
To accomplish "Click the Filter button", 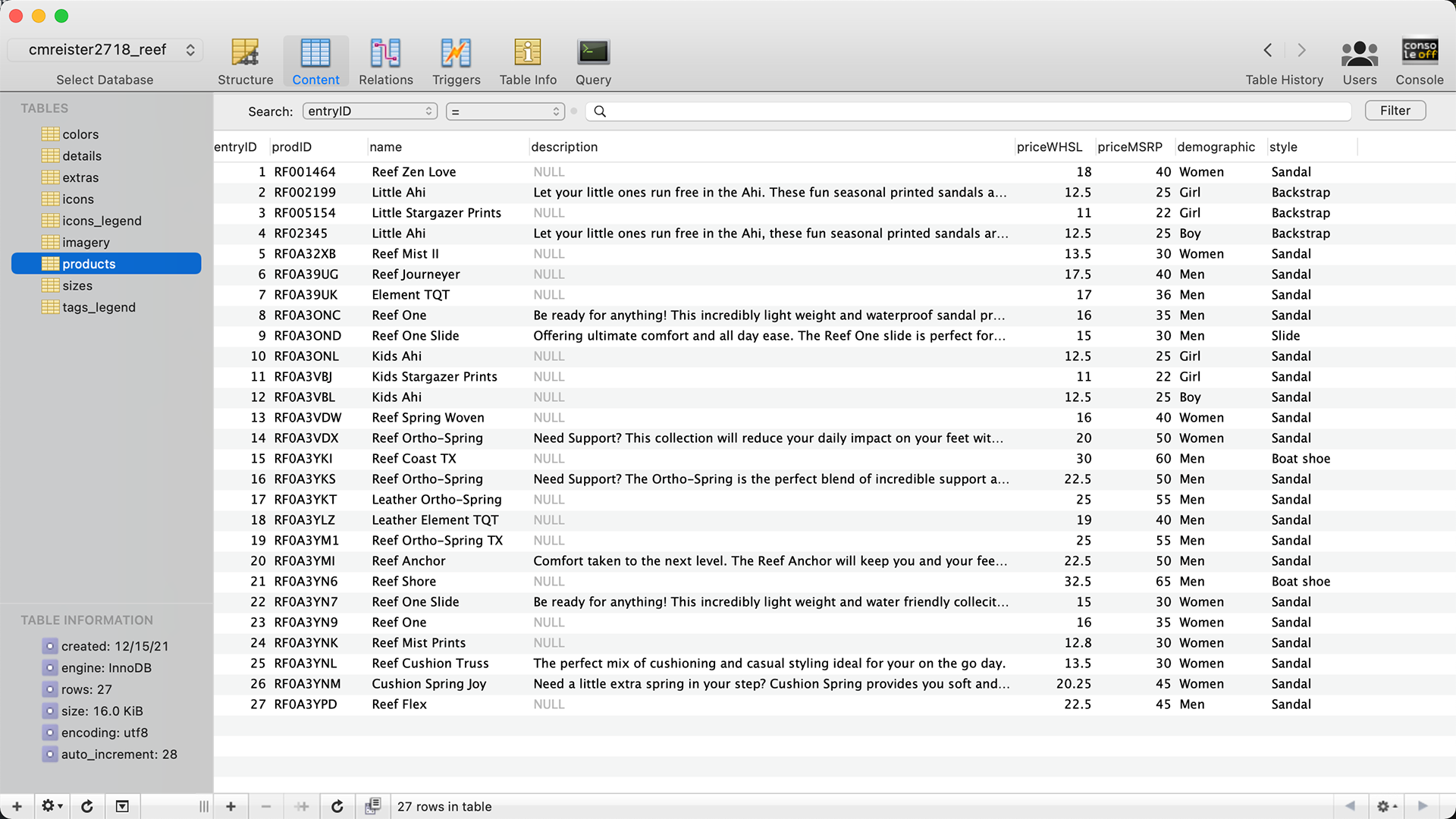I will (1395, 111).
